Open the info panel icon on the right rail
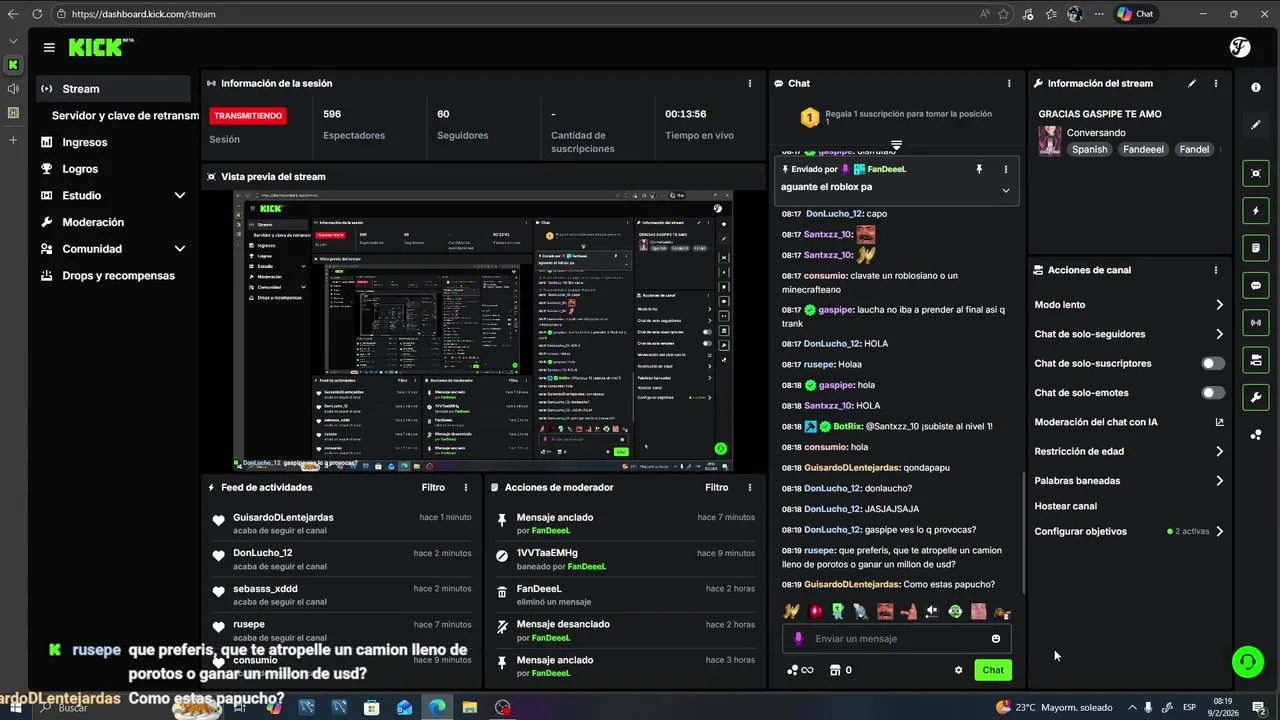 click(1256, 87)
